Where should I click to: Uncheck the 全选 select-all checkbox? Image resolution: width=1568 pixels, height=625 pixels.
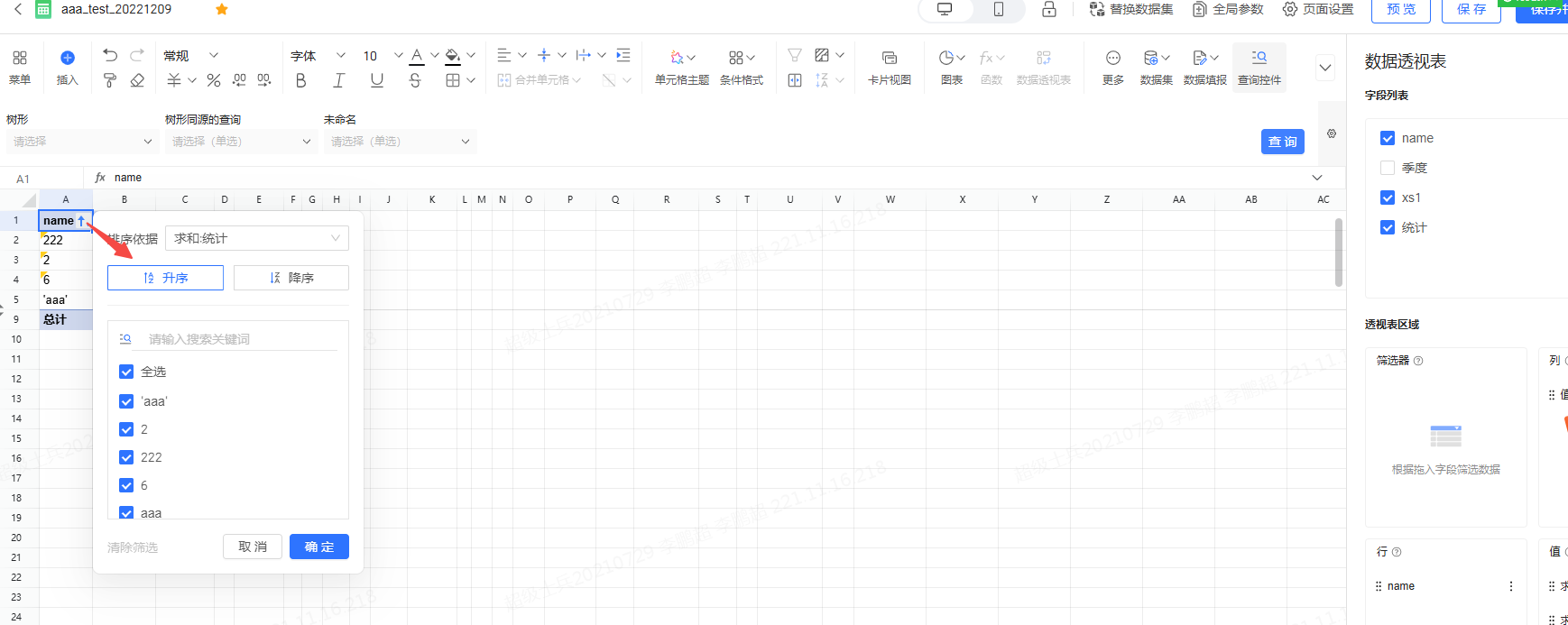pos(126,372)
